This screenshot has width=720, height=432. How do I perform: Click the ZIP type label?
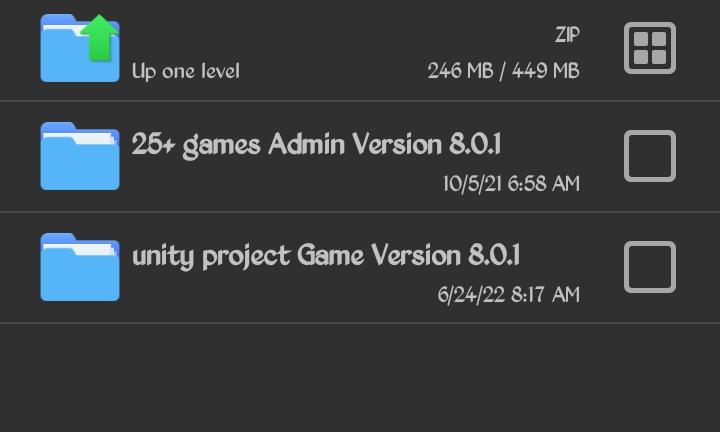567,34
